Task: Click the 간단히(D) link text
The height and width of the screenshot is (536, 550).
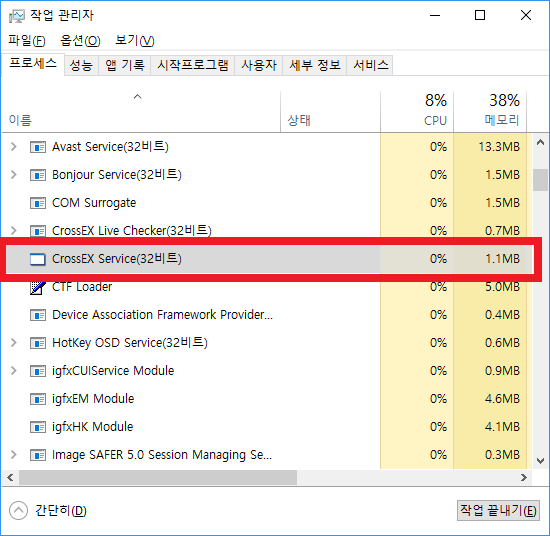Action: click(x=61, y=511)
